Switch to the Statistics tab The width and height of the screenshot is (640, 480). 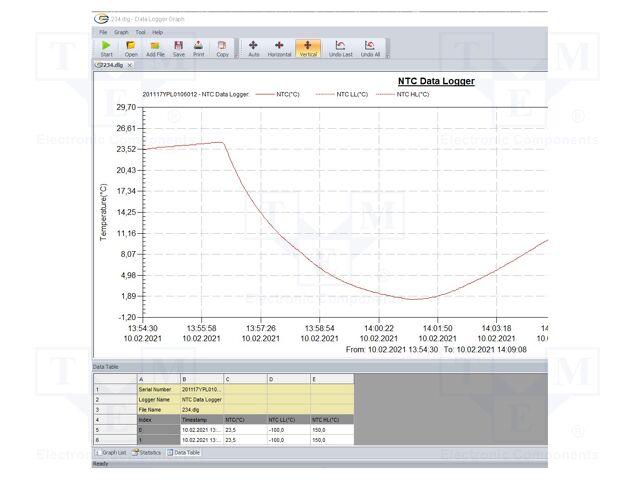click(148, 452)
